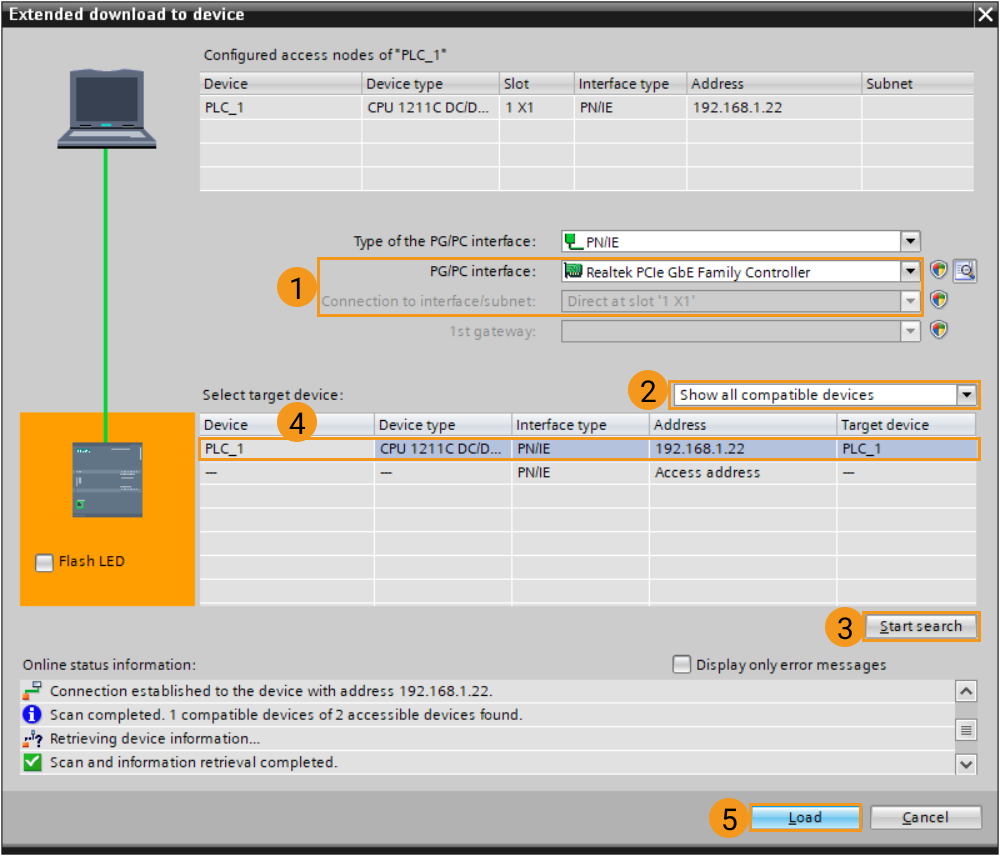Click the shield icon beside interface/subnet connection
Viewport: 1000px width, 856px height.
pyautogui.click(x=938, y=300)
